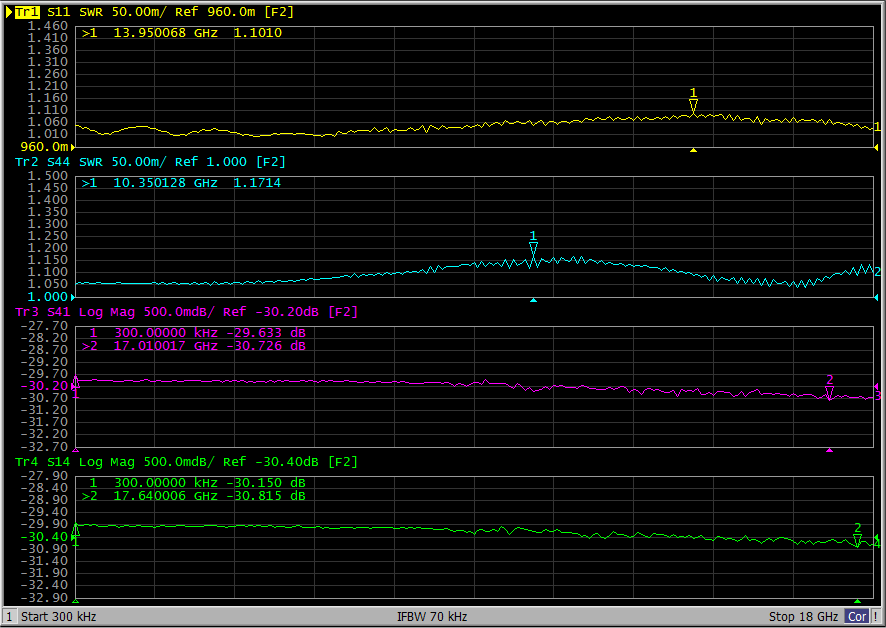Click marker 1 at left edge of S14 trace

(76, 530)
